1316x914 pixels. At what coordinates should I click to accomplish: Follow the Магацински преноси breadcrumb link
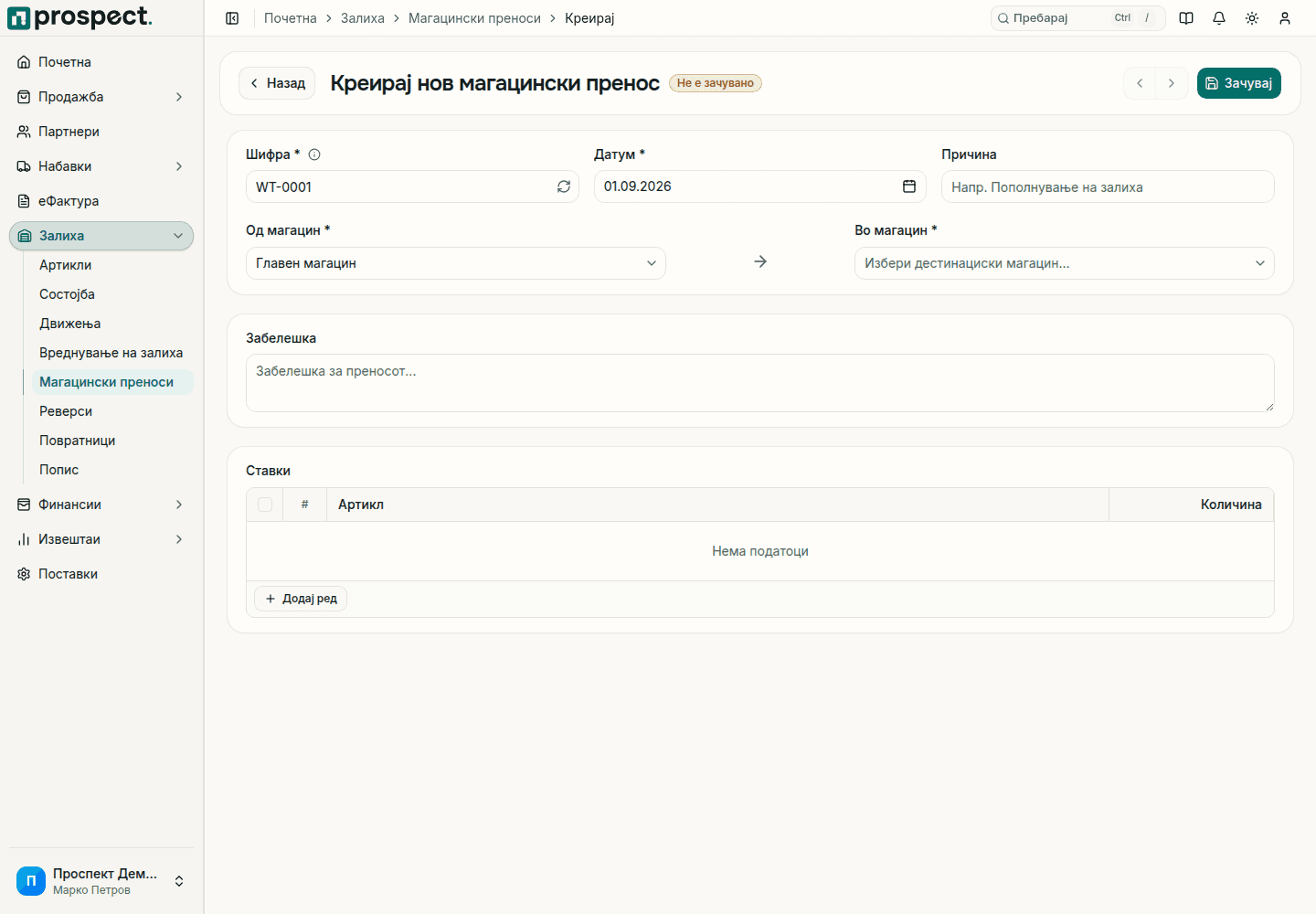tap(474, 18)
